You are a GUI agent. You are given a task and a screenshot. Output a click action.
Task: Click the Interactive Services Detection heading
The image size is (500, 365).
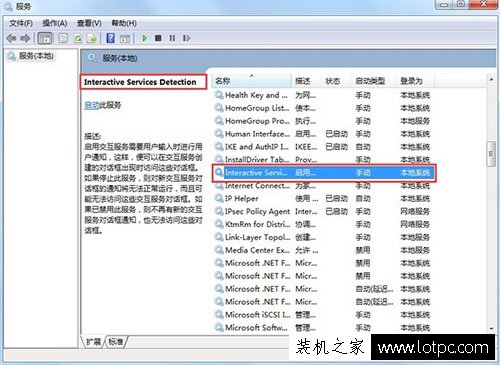140,82
